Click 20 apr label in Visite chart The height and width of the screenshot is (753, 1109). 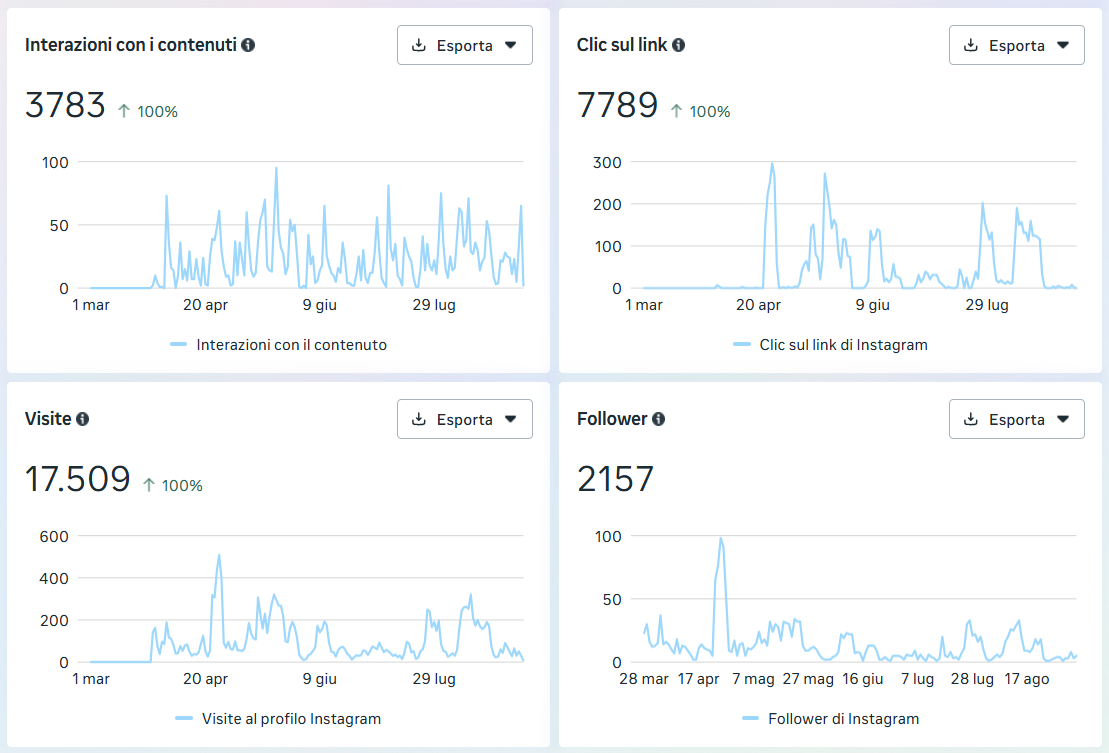point(205,679)
